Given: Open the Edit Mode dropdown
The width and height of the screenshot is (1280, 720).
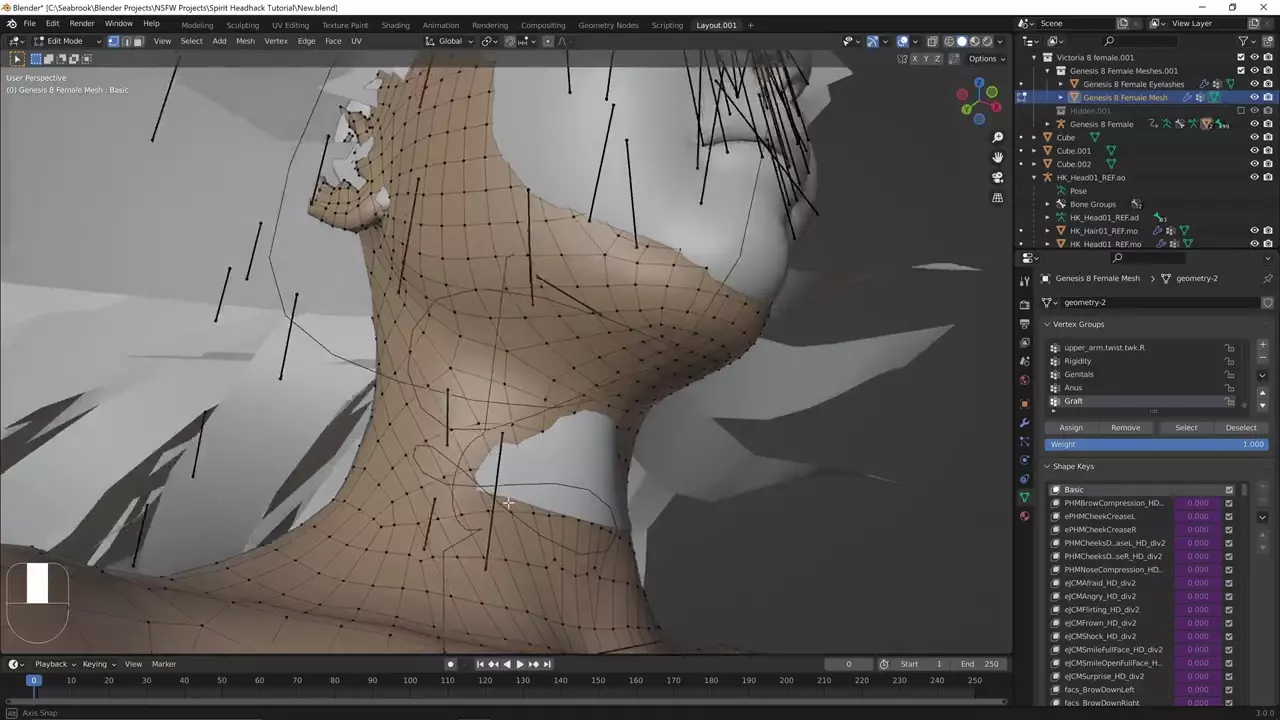Looking at the screenshot, I should (66, 41).
